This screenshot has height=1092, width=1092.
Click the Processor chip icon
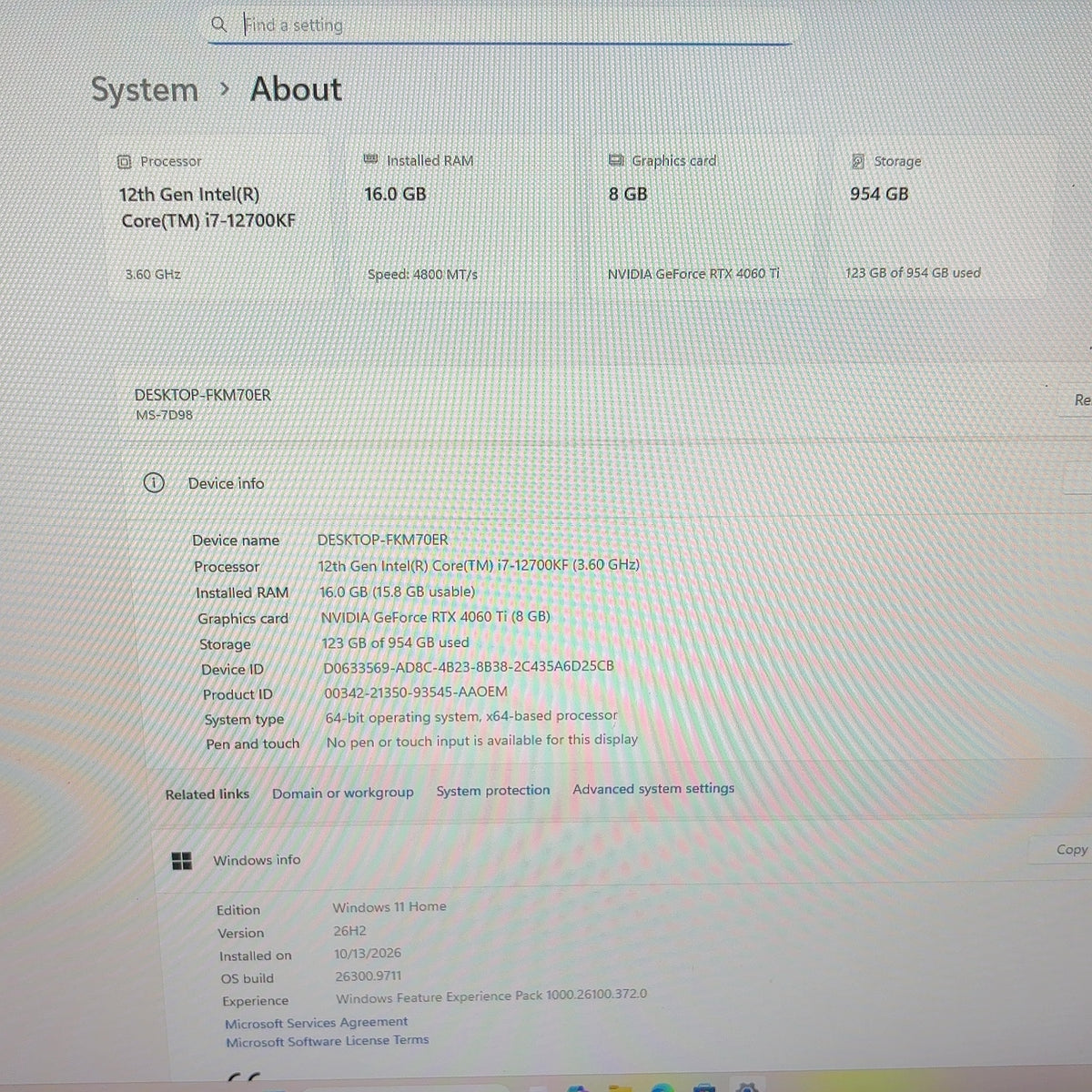tap(125, 161)
